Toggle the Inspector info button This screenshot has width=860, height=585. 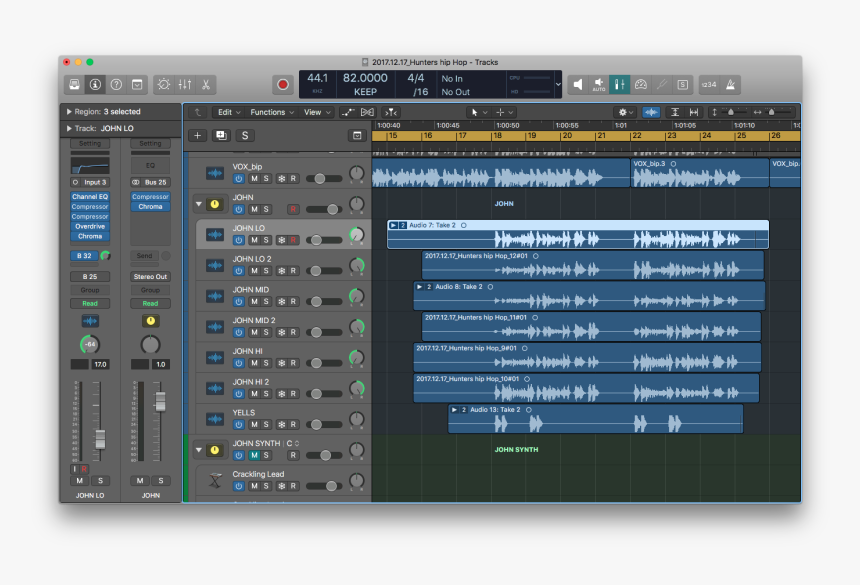95,84
